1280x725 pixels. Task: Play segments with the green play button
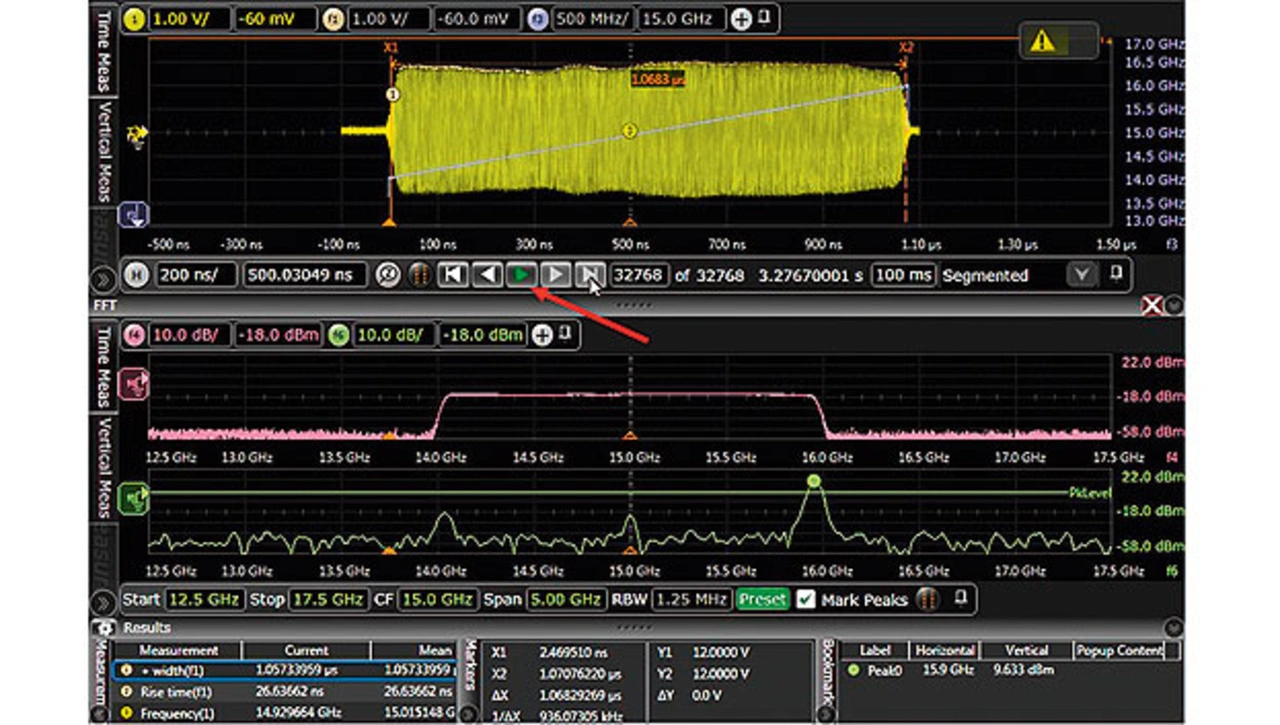[521, 274]
